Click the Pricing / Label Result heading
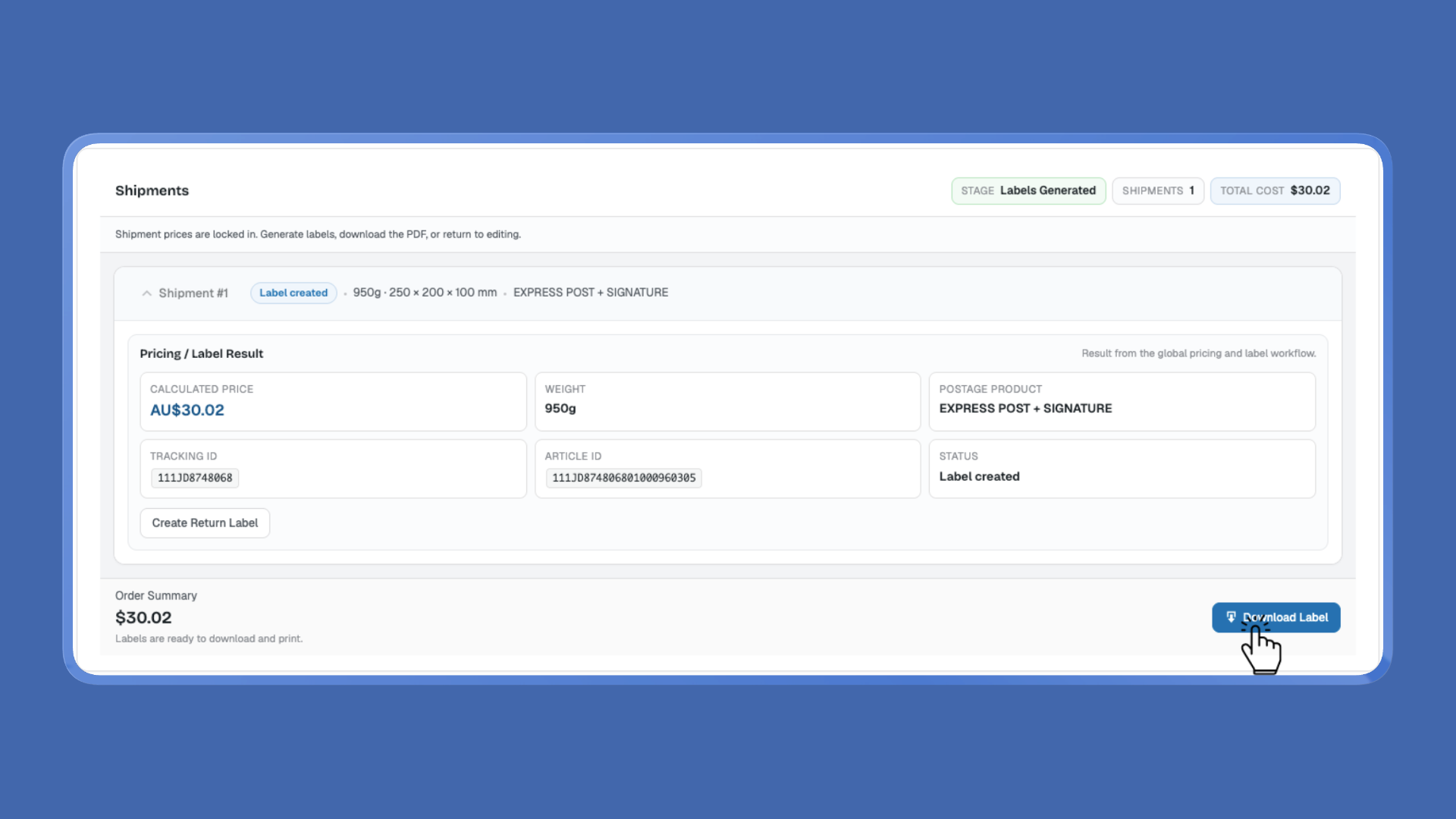This screenshot has height=819, width=1456. point(201,353)
